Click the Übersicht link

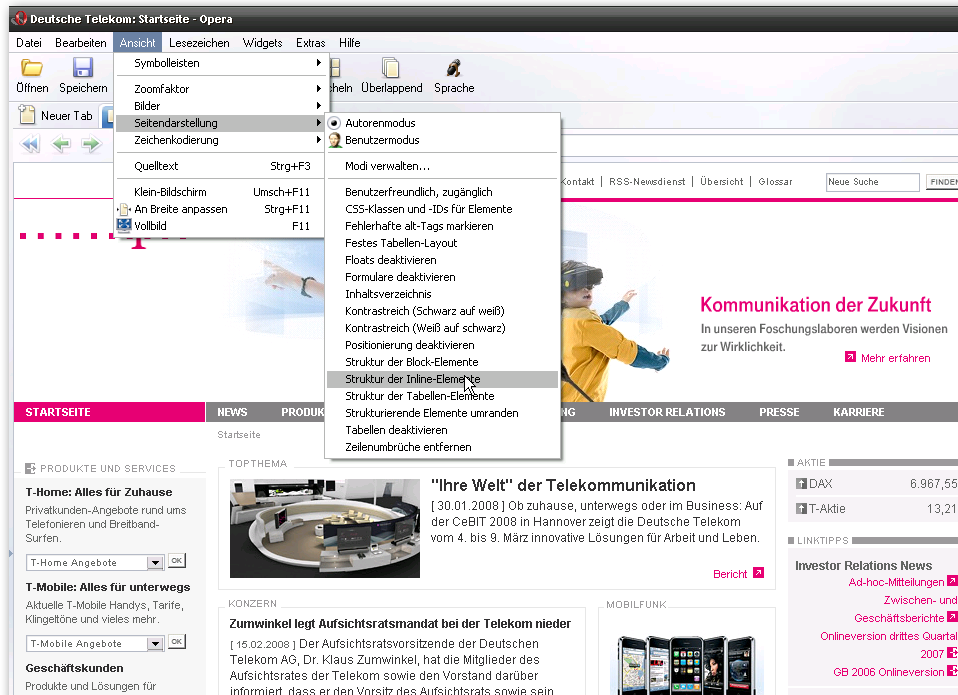(722, 181)
